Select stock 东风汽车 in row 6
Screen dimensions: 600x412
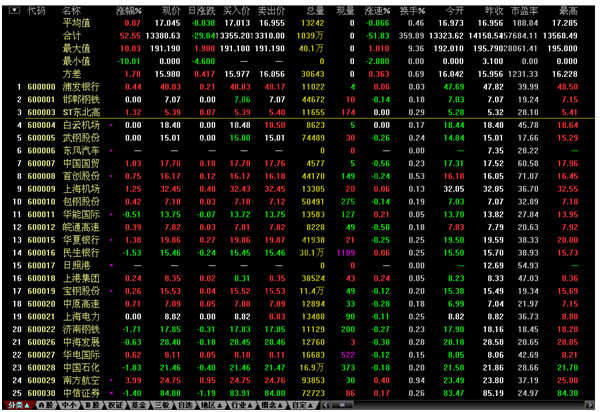tap(81, 151)
